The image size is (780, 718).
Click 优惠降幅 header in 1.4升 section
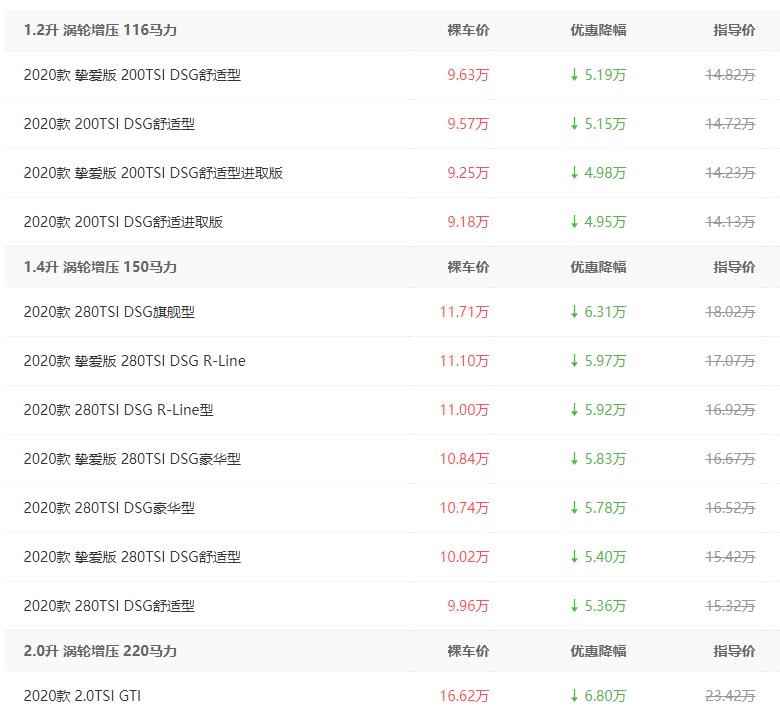click(x=598, y=267)
